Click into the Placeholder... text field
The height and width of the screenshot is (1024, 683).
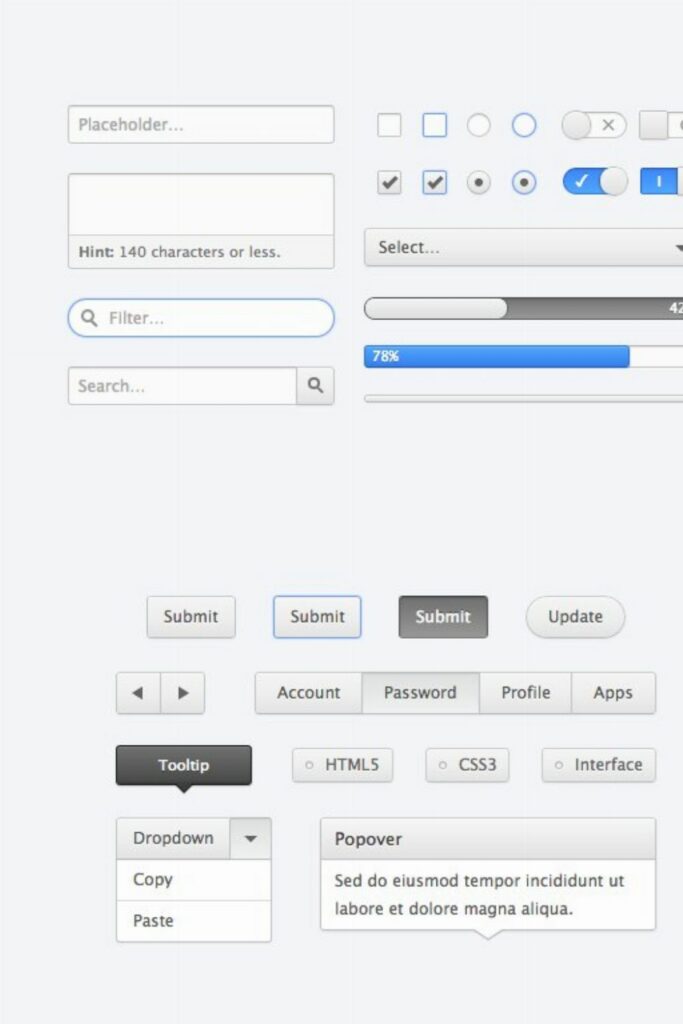point(201,125)
